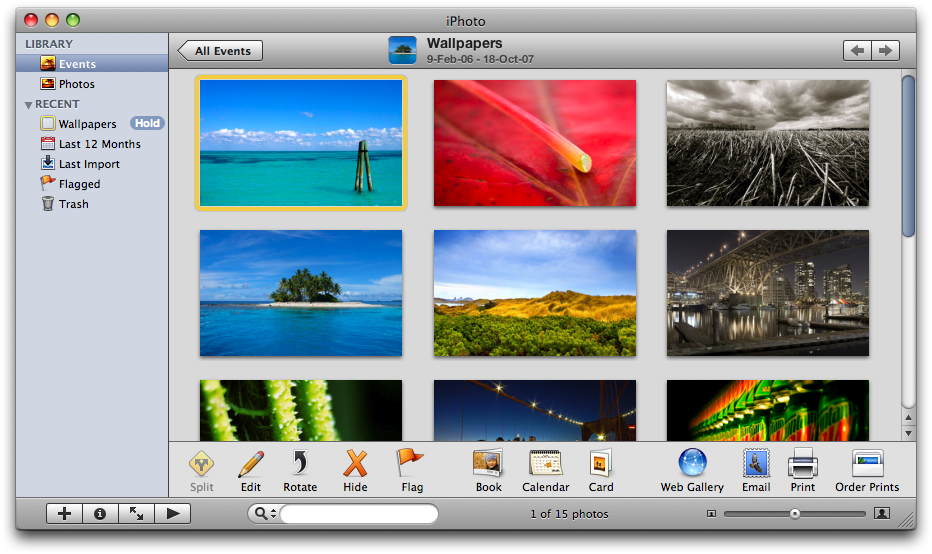Go to the next event arrow
This screenshot has width=932, height=554.
pos(885,51)
